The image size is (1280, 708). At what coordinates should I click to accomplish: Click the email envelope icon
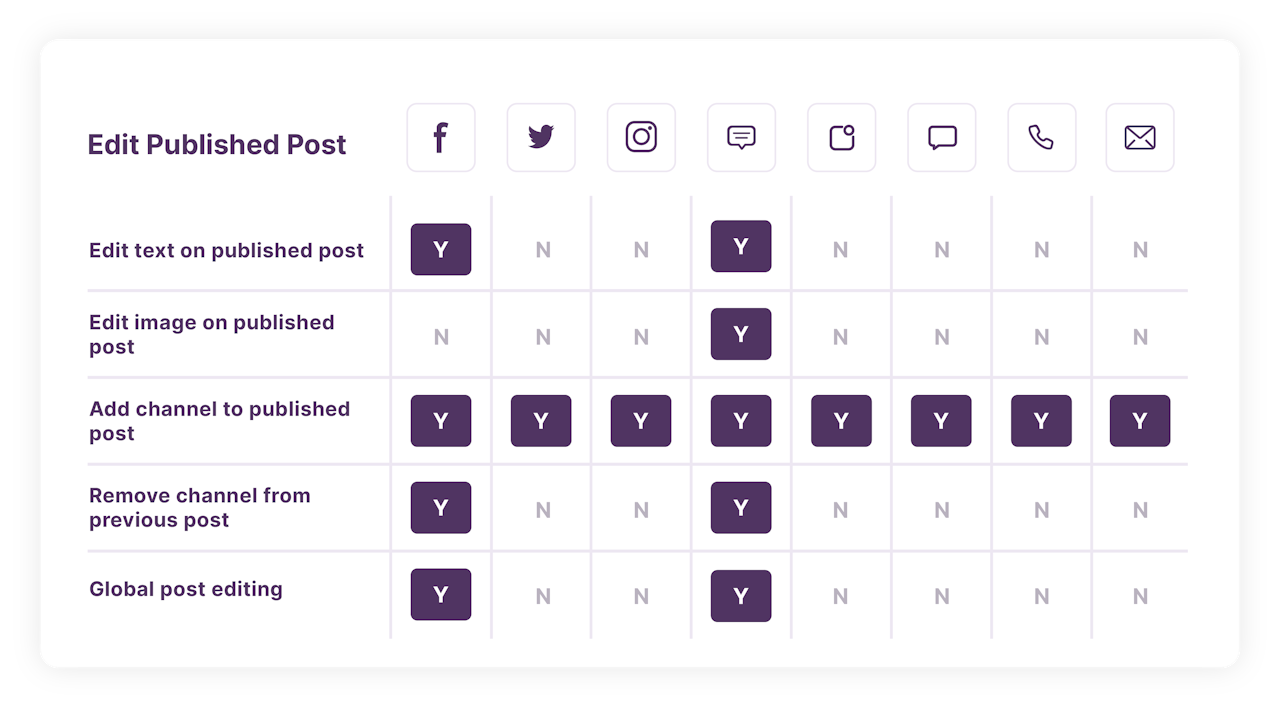(1140, 138)
